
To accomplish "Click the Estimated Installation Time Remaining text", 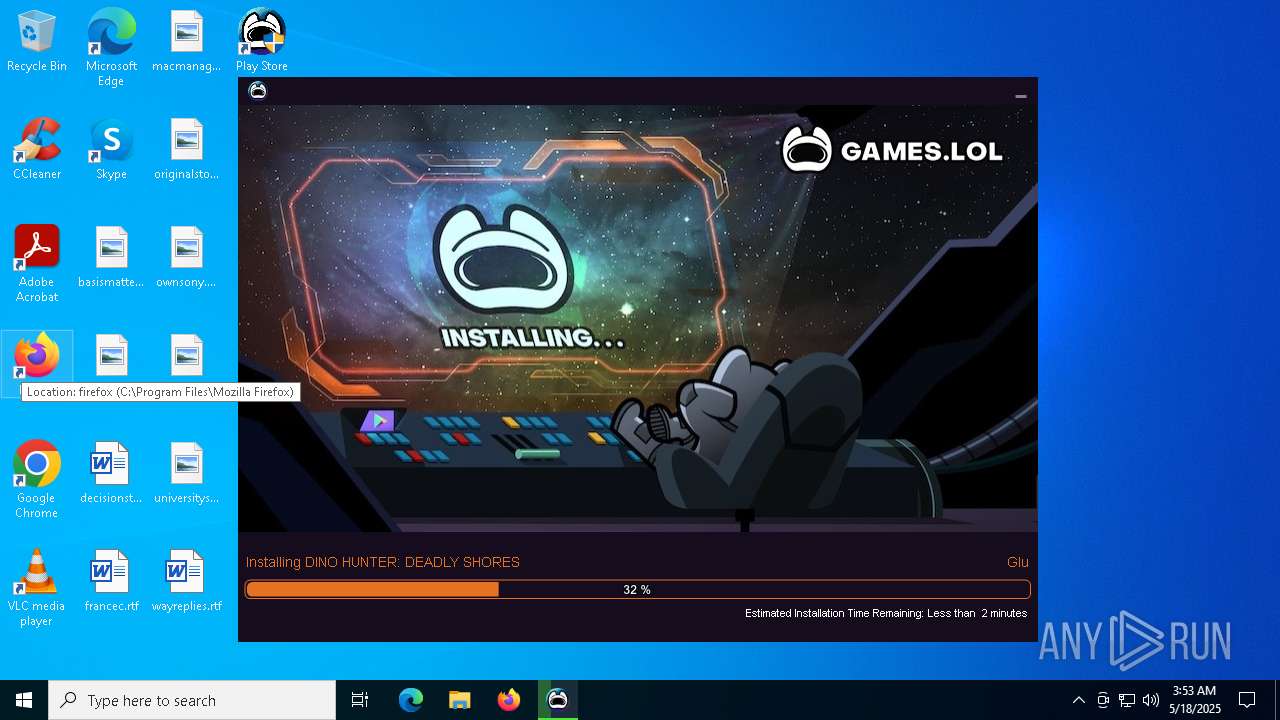I will pos(886,613).
